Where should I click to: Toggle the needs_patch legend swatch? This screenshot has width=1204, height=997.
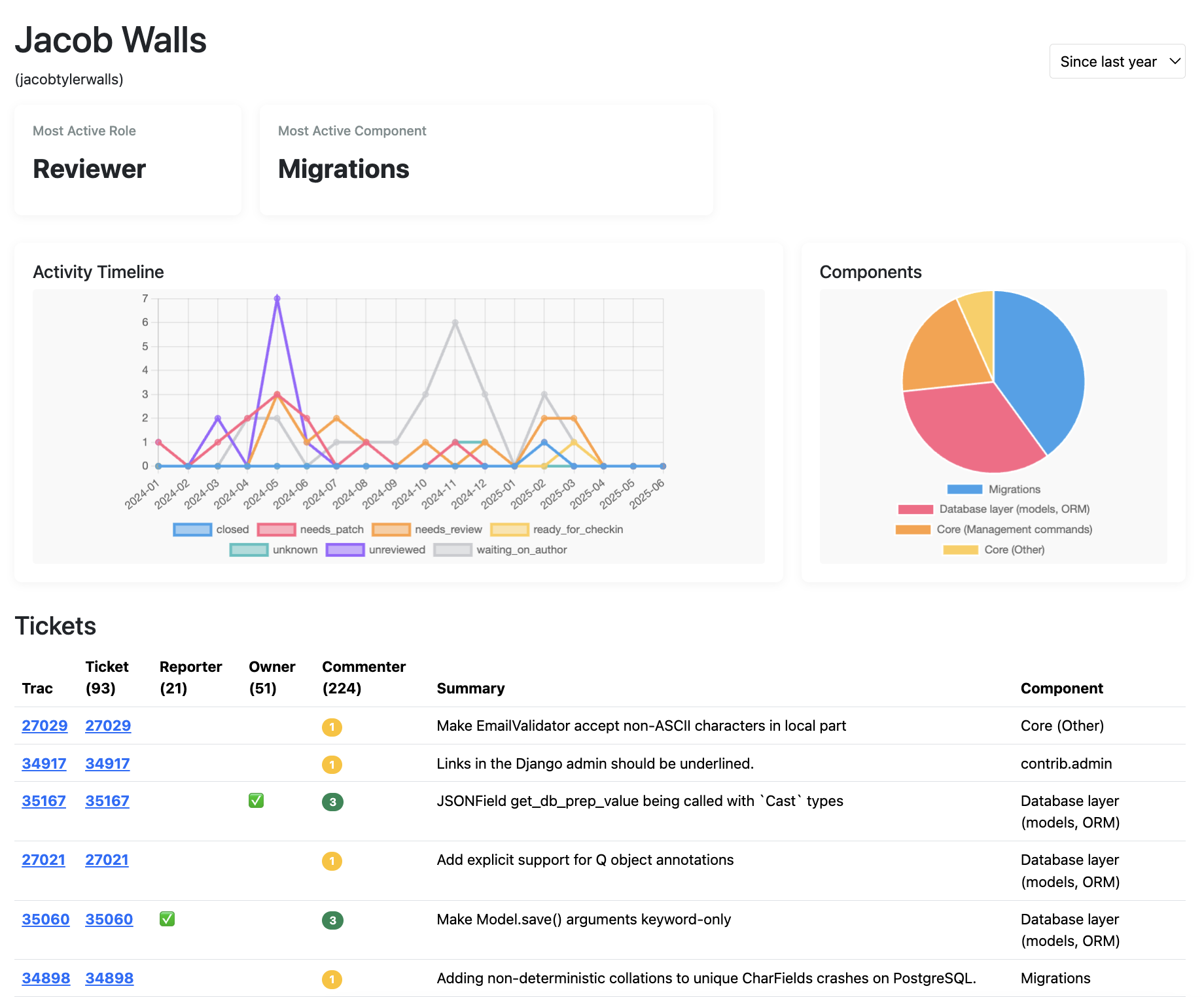coord(276,529)
